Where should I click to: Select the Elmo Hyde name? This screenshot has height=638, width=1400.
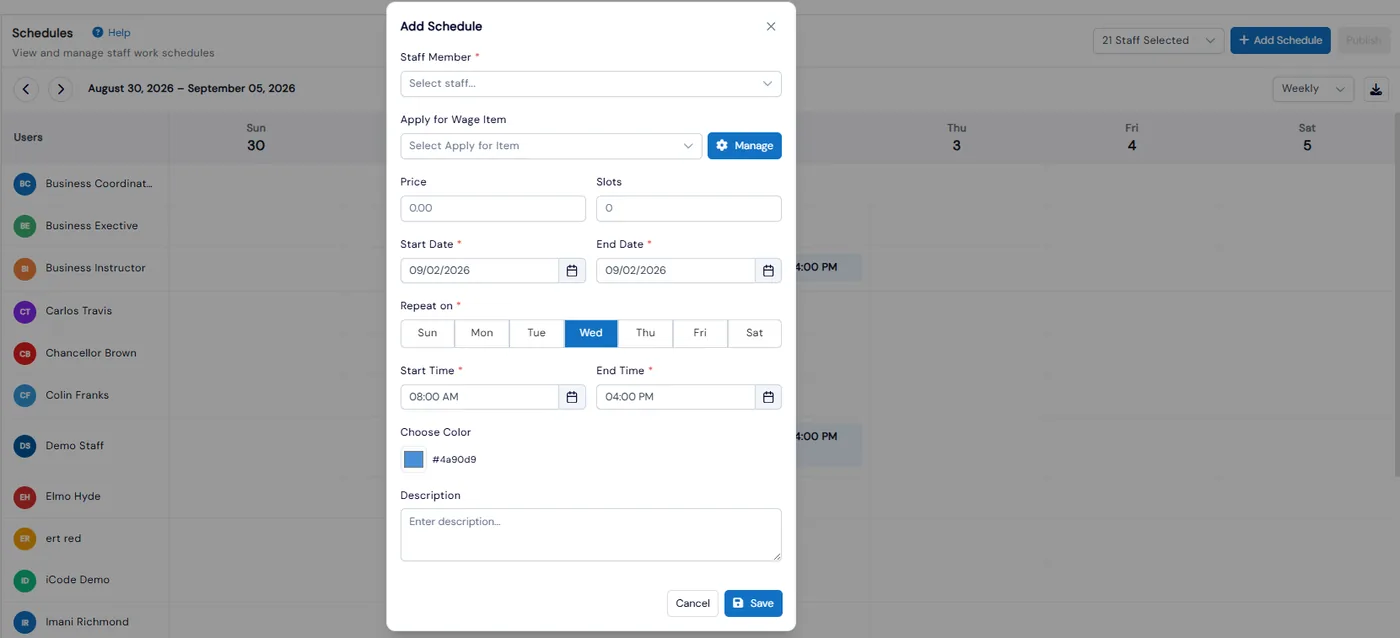tap(74, 496)
